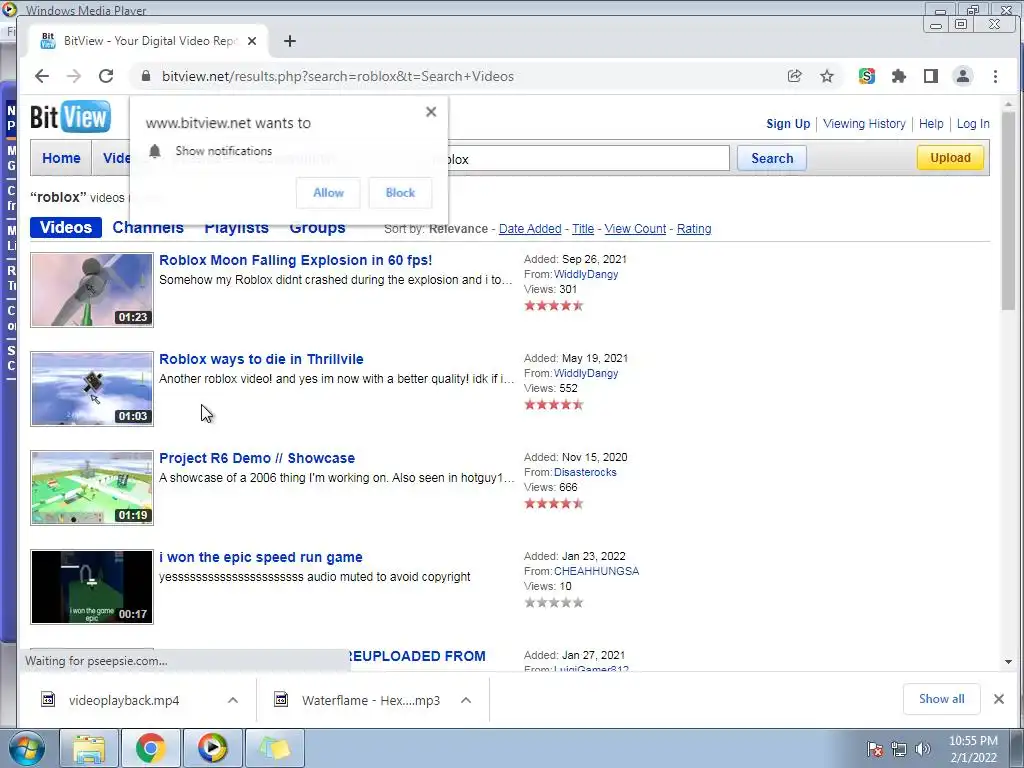Image resolution: width=1024 pixels, height=768 pixels.
Task: Share this page via the share icon
Action: point(794,76)
